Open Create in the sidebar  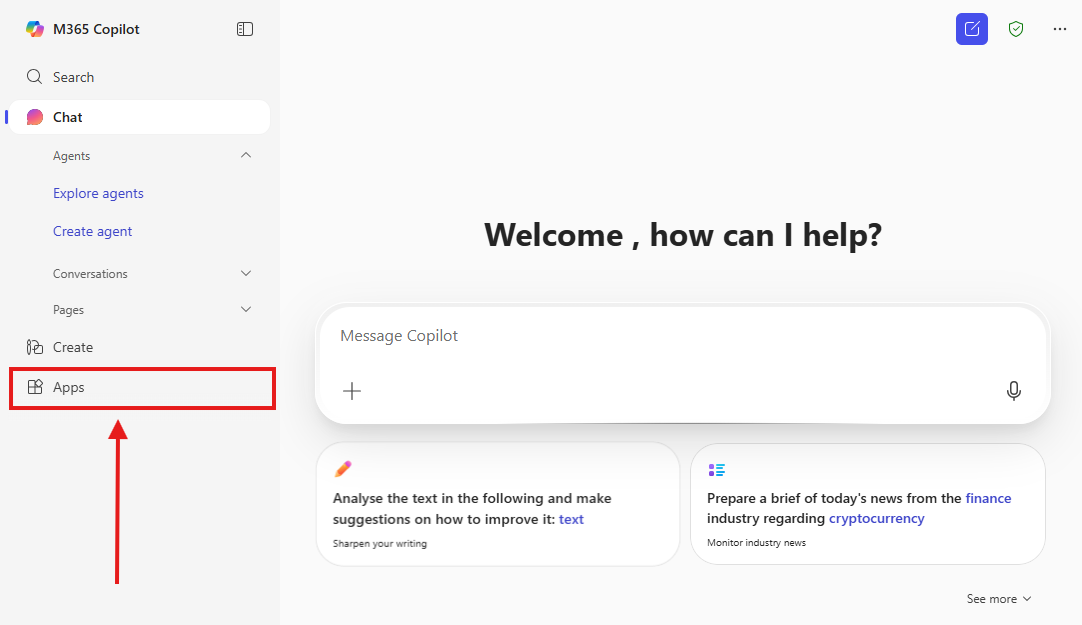pos(72,347)
